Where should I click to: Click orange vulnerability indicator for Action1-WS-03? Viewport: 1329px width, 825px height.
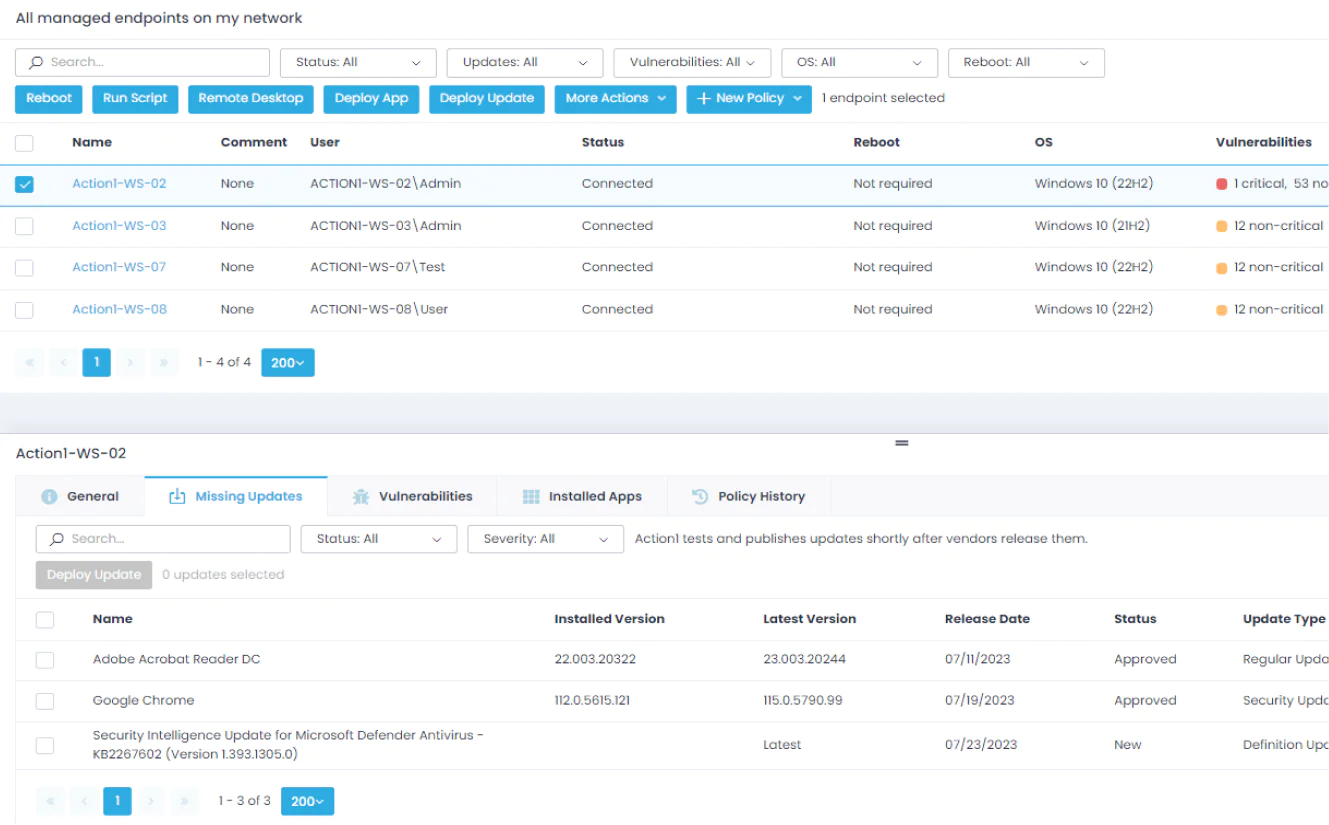click(1221, 226)
